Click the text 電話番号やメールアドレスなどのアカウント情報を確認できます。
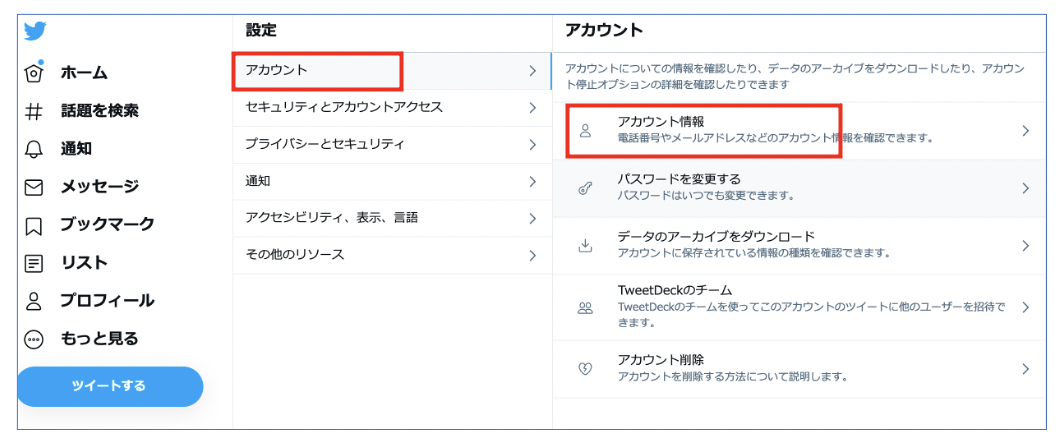Viewport: 1062px width, 448px height. point(776,138)
